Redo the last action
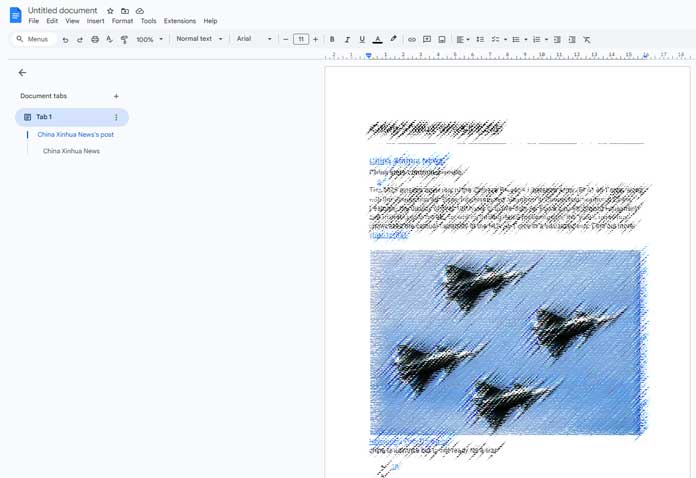 tap(80, 40)
